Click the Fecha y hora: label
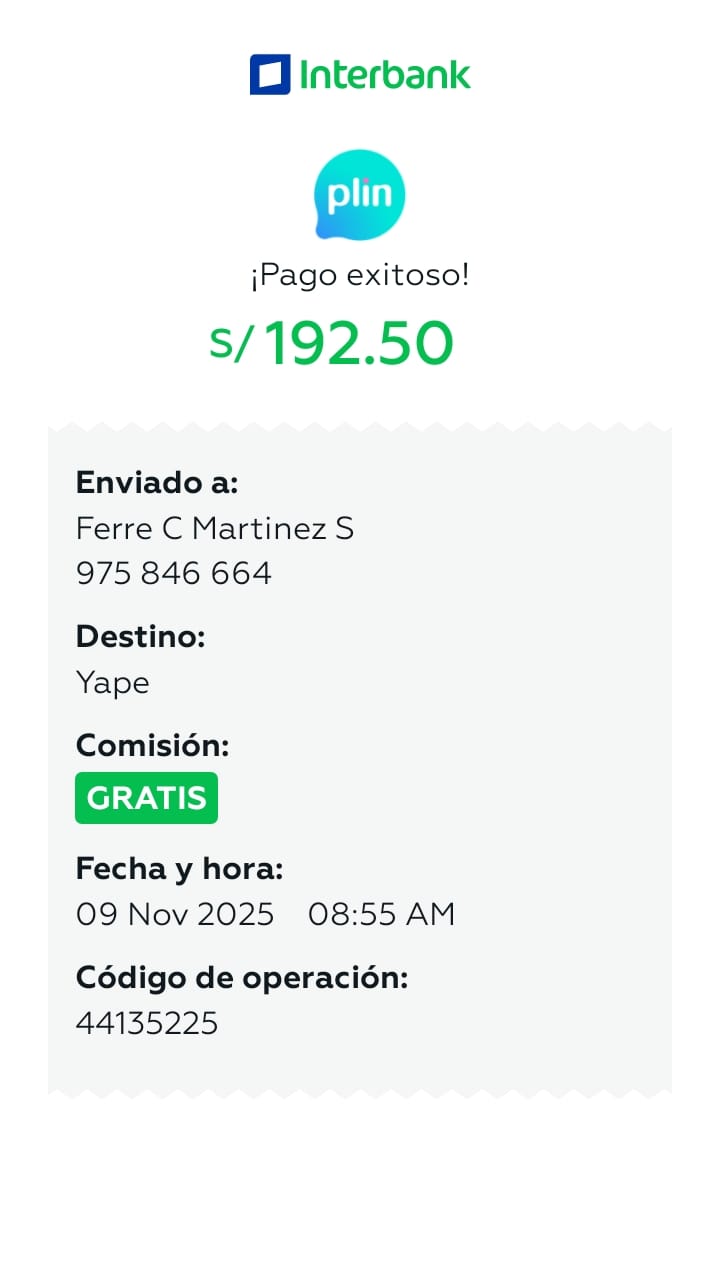 180,869
